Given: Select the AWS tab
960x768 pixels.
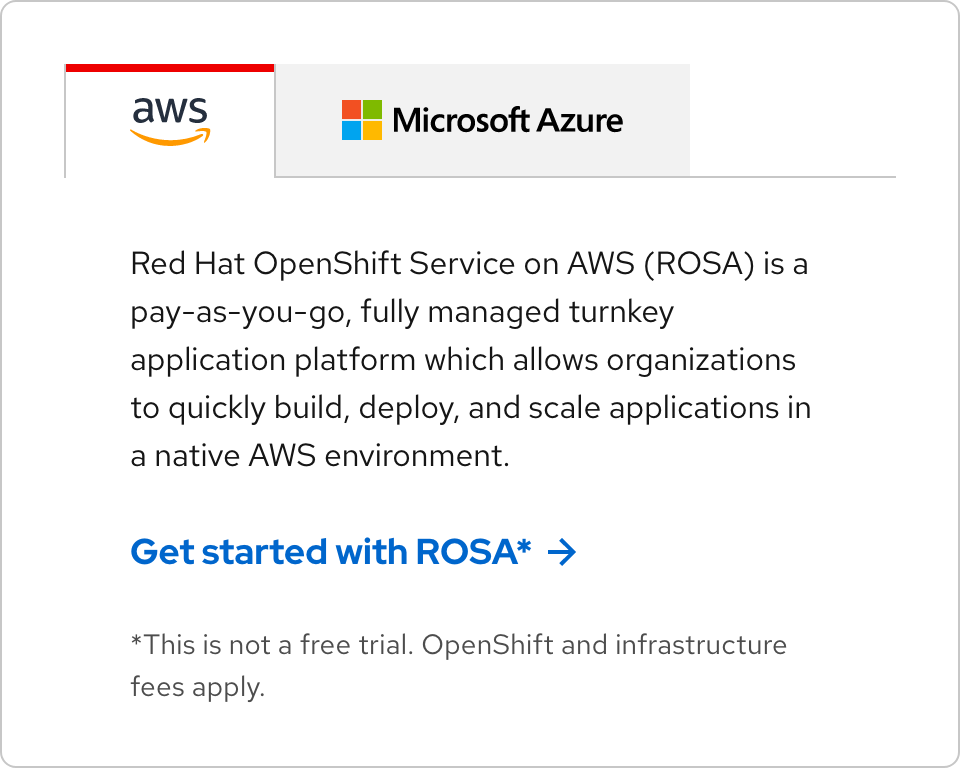Looking at the screenshot, I should coord(170,122).
